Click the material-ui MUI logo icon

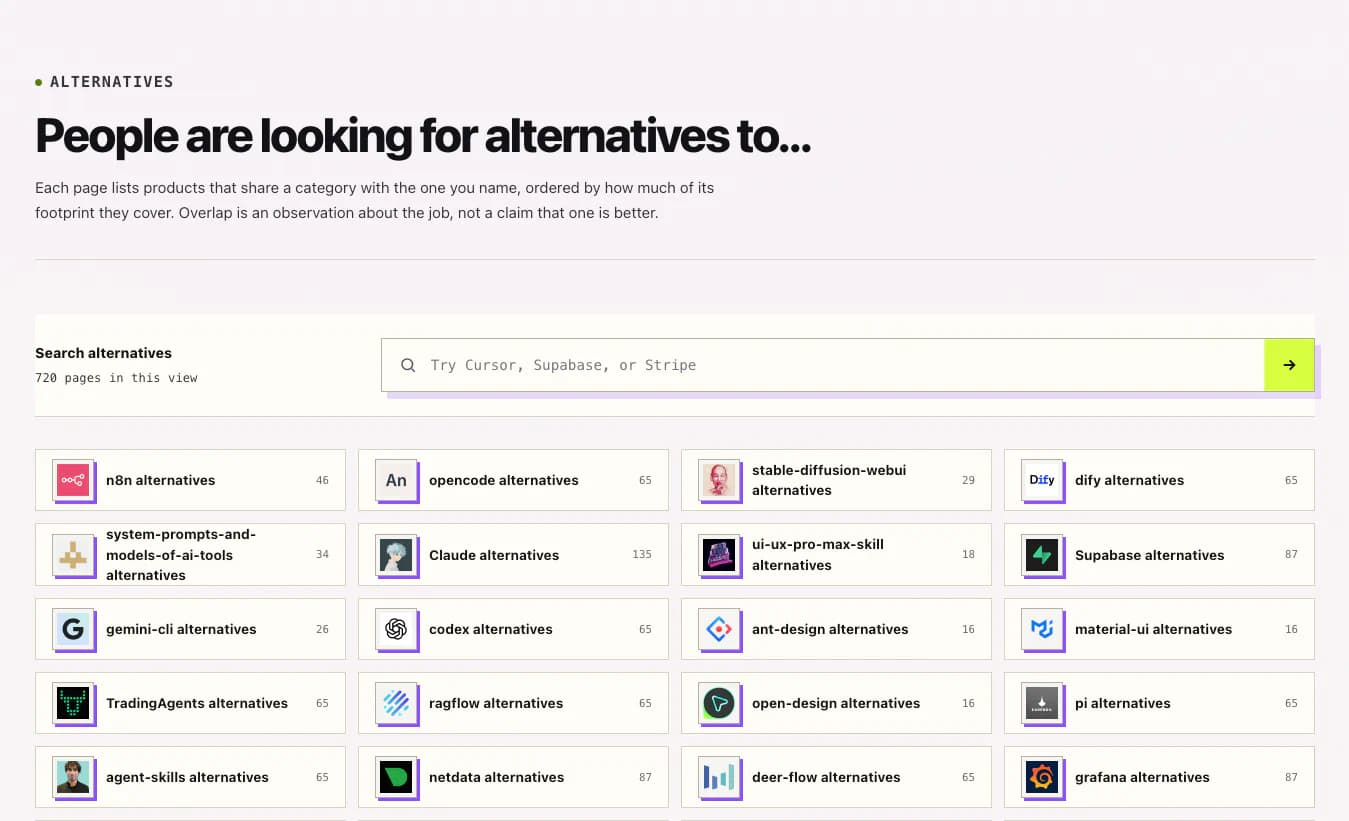coord(1042,629)
